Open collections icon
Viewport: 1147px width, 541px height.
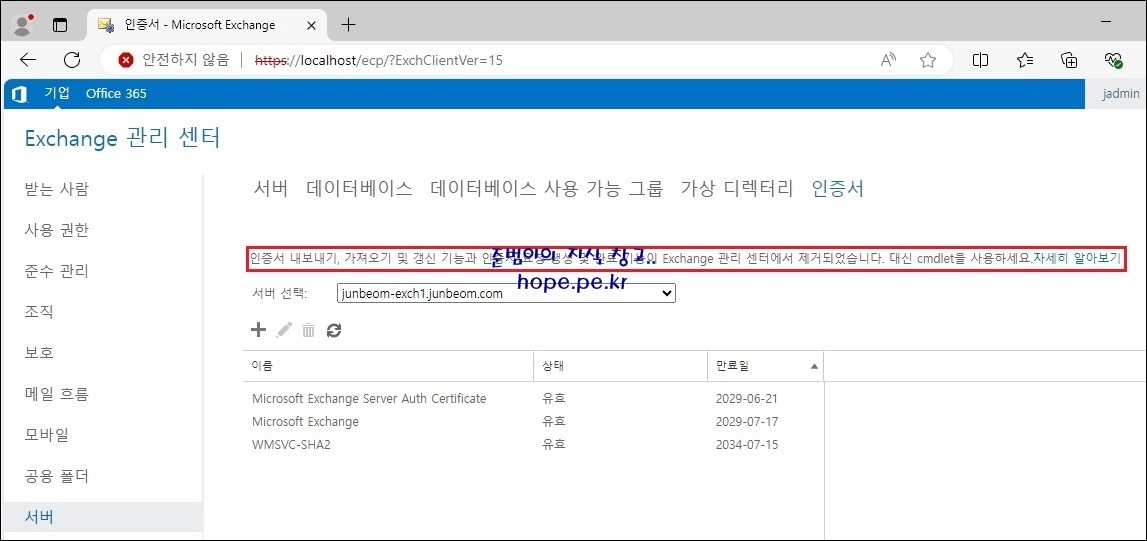(x=1069, y=60)
